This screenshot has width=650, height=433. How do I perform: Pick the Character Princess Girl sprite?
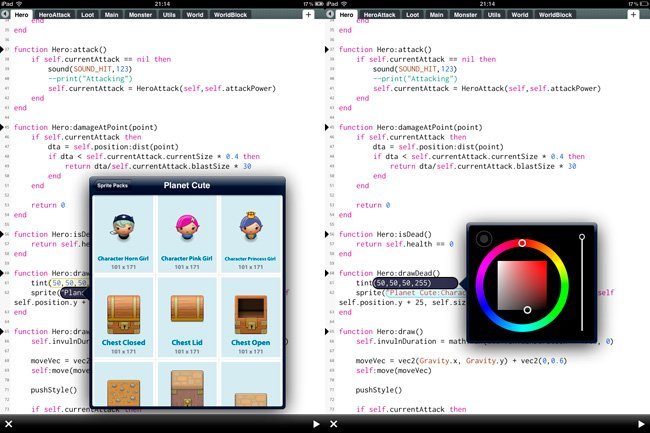click(x=250, y=234)
